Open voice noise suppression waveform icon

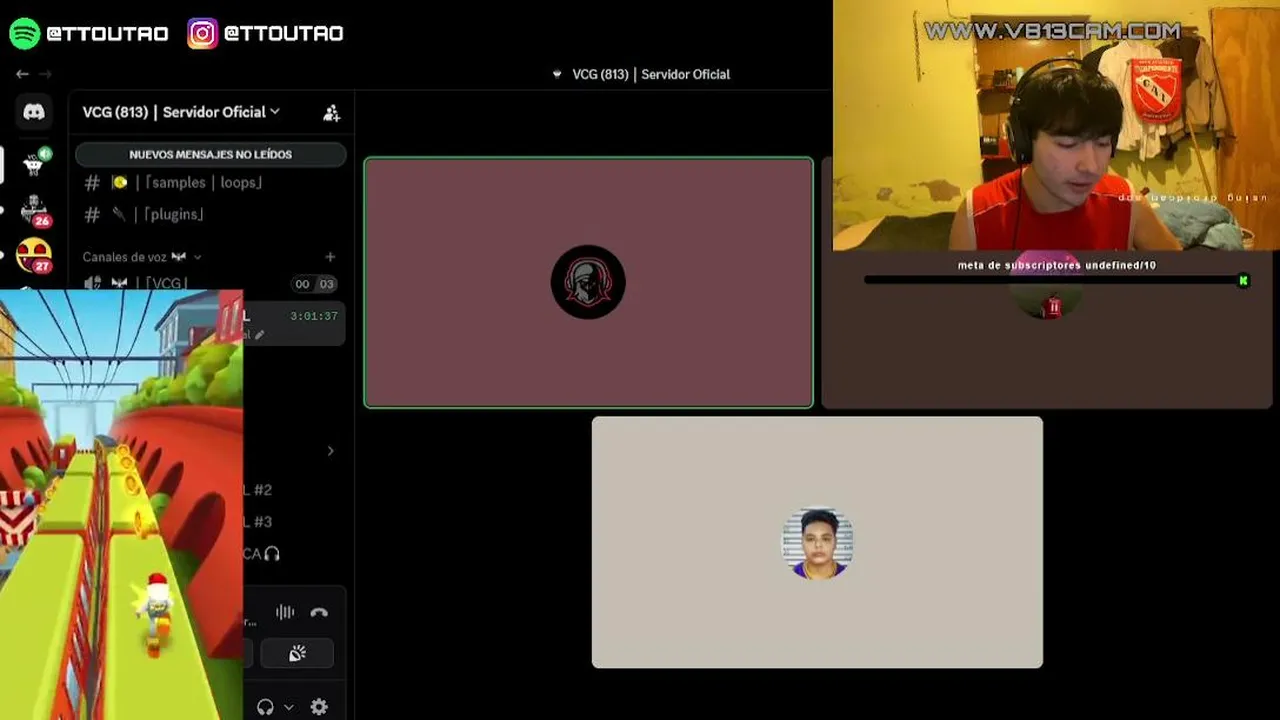tap(285, 612)
